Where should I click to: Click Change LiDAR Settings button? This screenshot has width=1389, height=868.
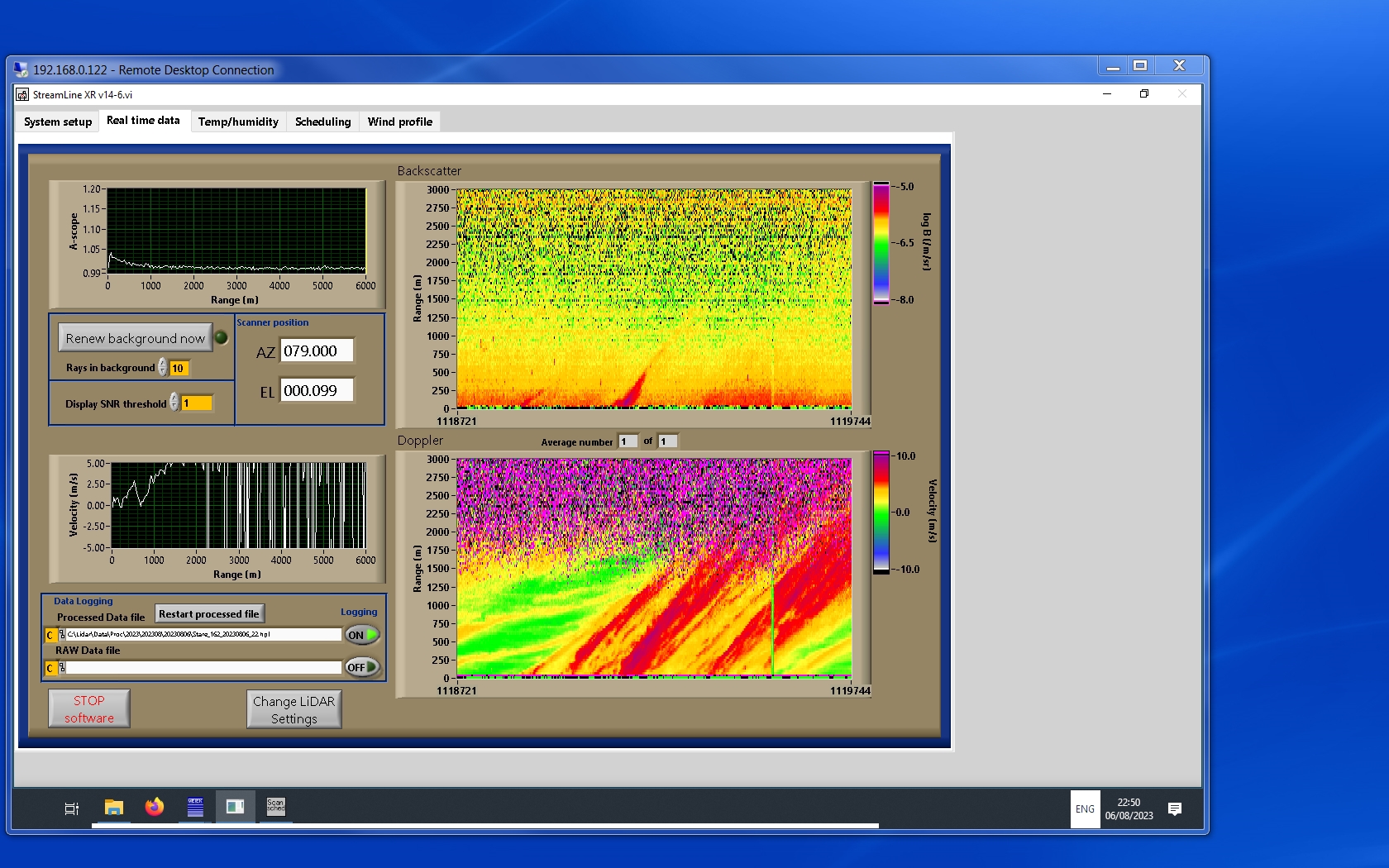click(x=294, y=709)
